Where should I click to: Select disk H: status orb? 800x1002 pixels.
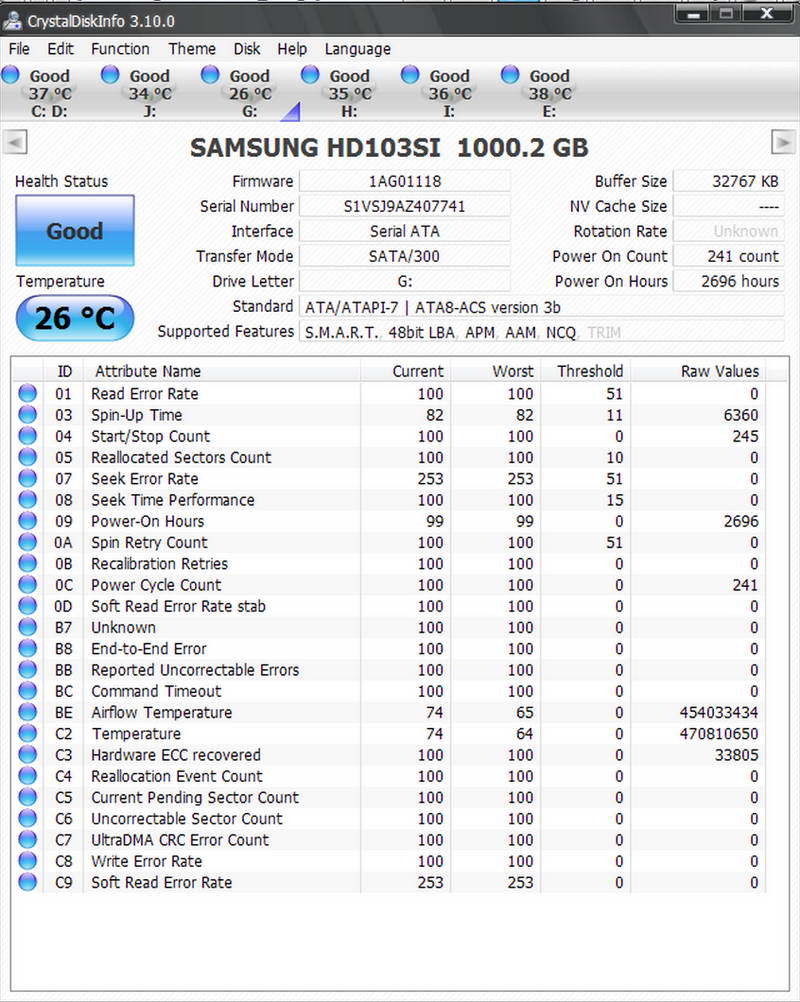click(310, 75)
